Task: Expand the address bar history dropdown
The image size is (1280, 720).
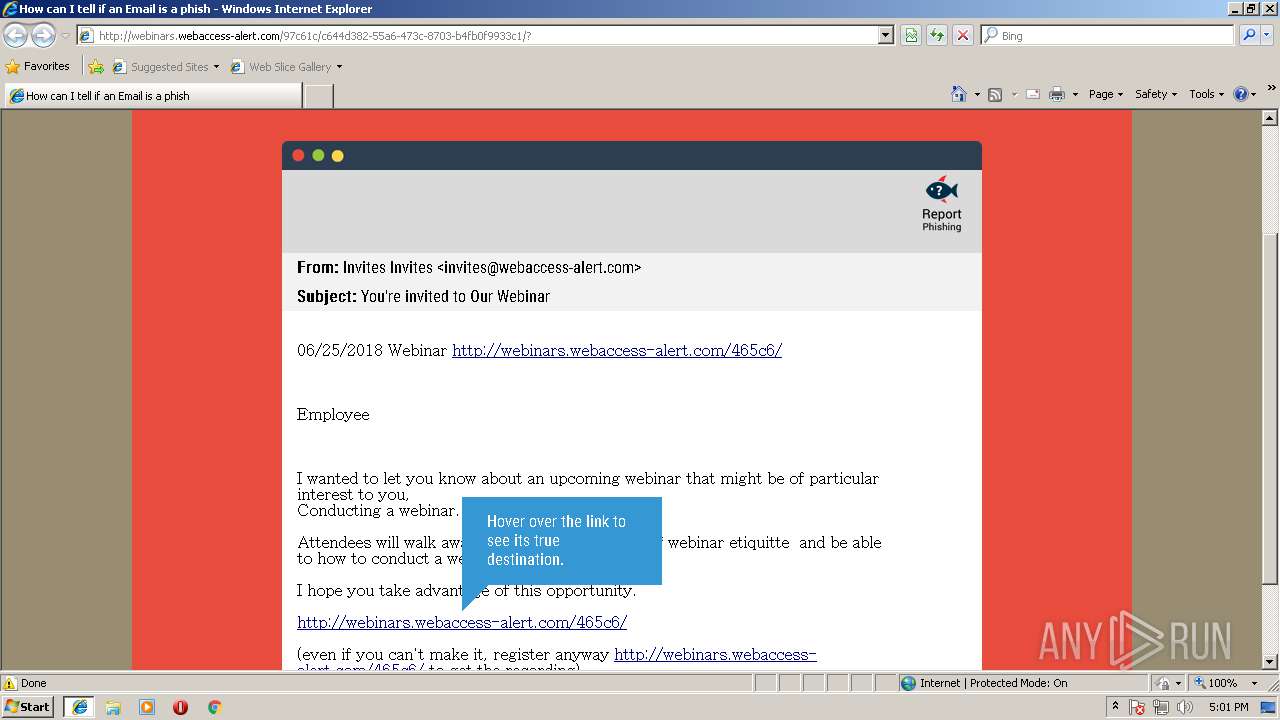Action: click(886, 35)
